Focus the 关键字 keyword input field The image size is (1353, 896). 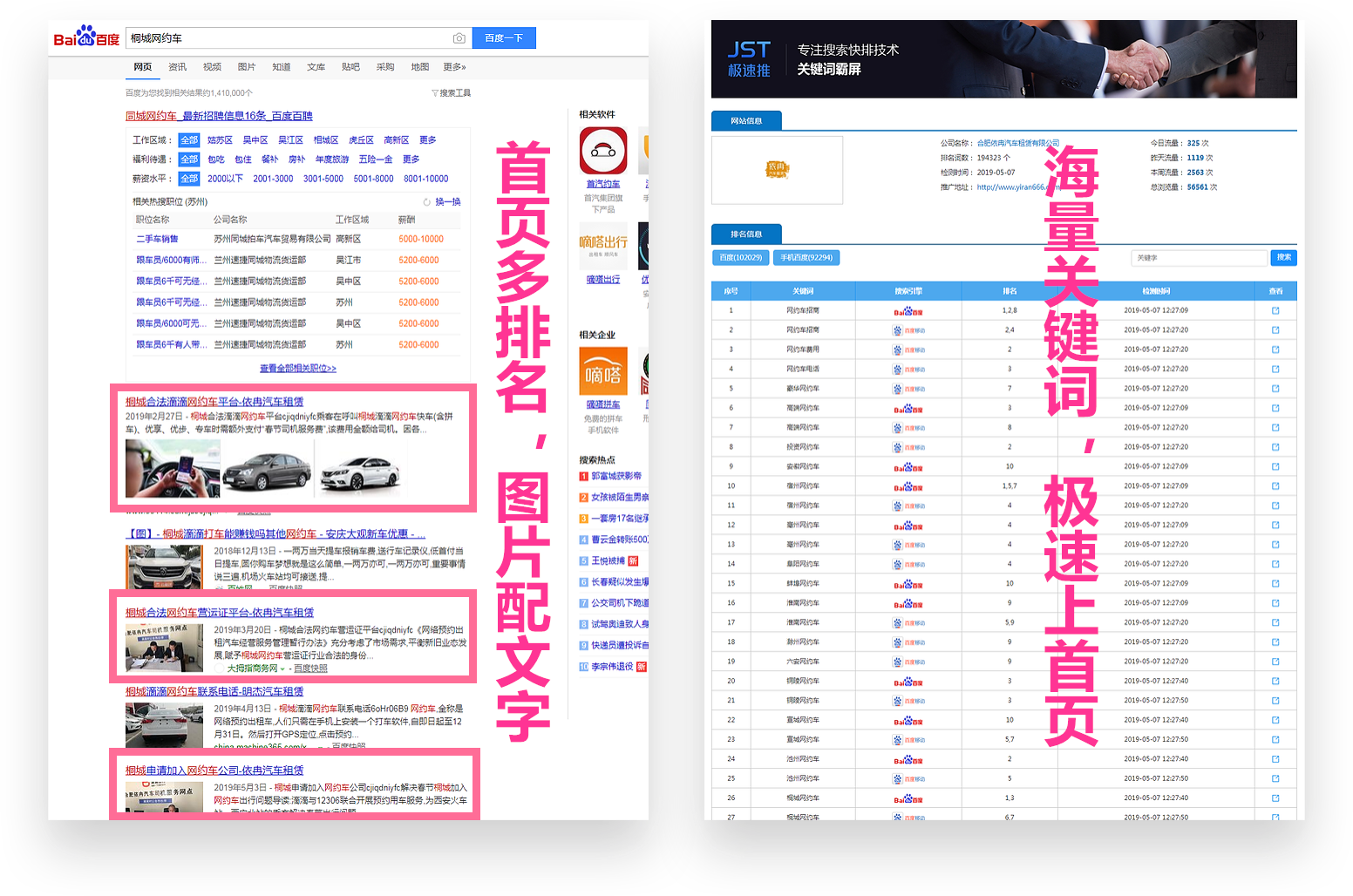coord(1200,258)
